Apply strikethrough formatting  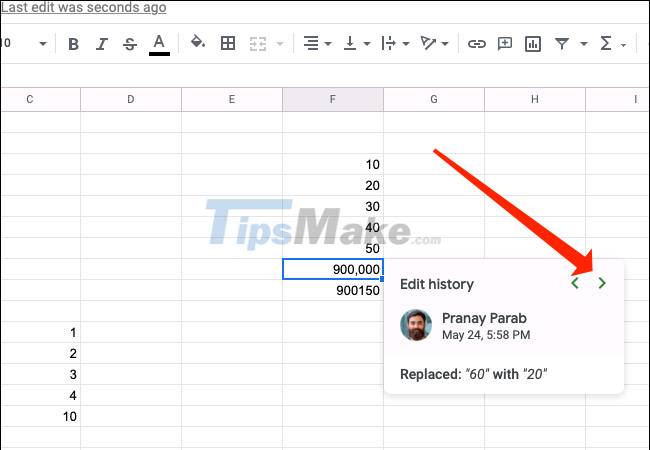(x=130, y=44)
